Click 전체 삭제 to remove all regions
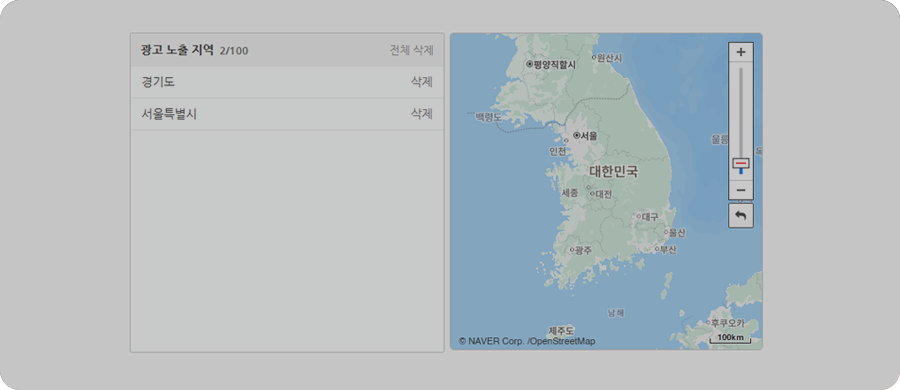Image resolution: width=900 pixels, height=390 pixels. point(412,50)
